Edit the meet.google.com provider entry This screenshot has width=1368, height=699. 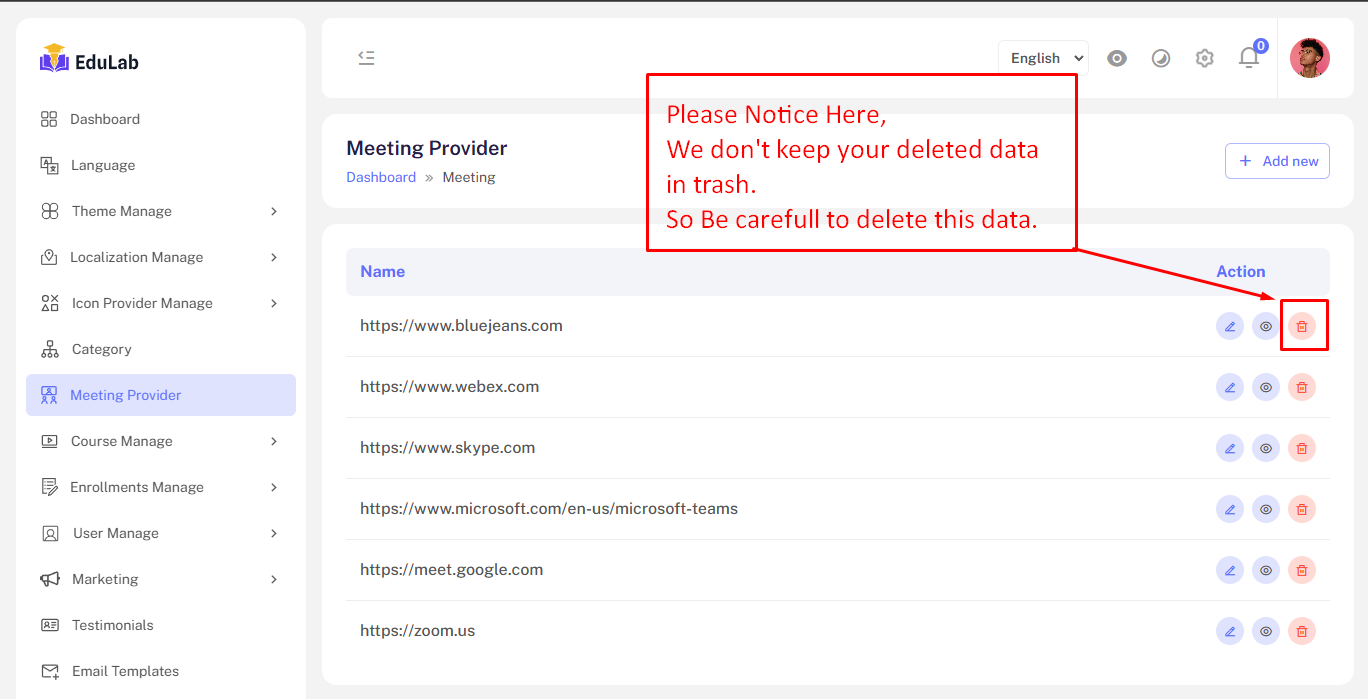tap(1230, 570)
